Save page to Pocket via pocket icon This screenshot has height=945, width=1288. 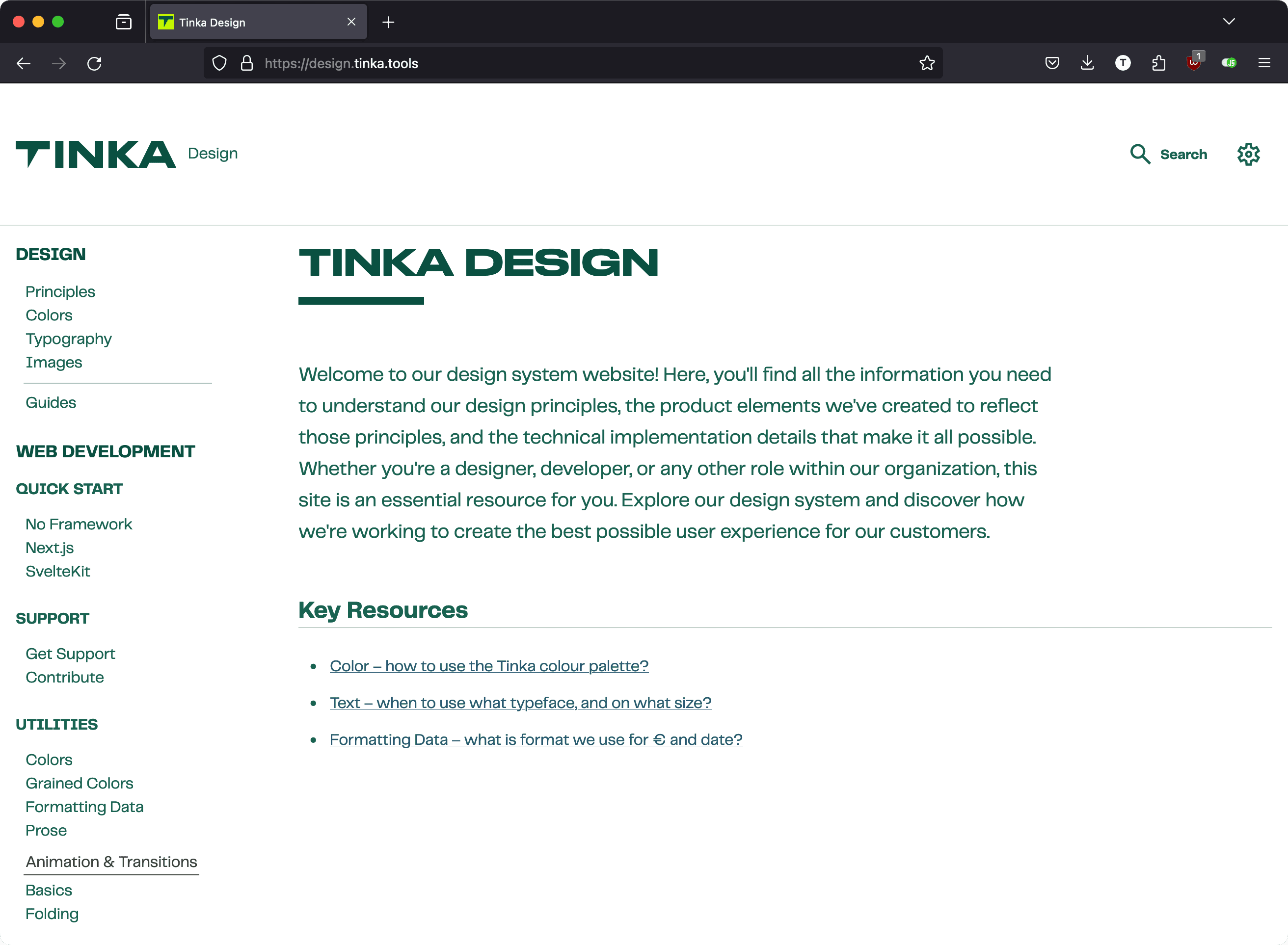point(1052,63)
